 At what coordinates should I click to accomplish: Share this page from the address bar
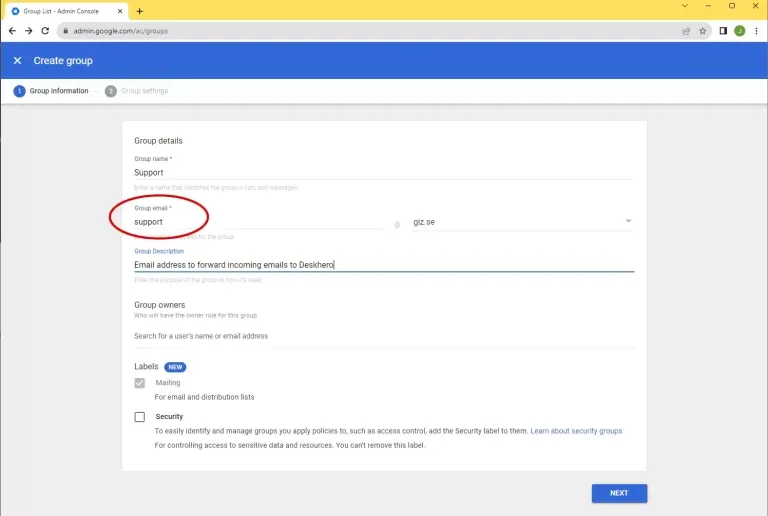686,31
